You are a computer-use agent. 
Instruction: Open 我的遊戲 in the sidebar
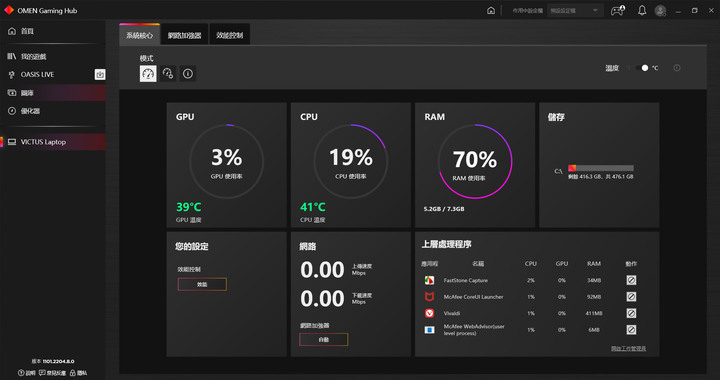[53, 56]
